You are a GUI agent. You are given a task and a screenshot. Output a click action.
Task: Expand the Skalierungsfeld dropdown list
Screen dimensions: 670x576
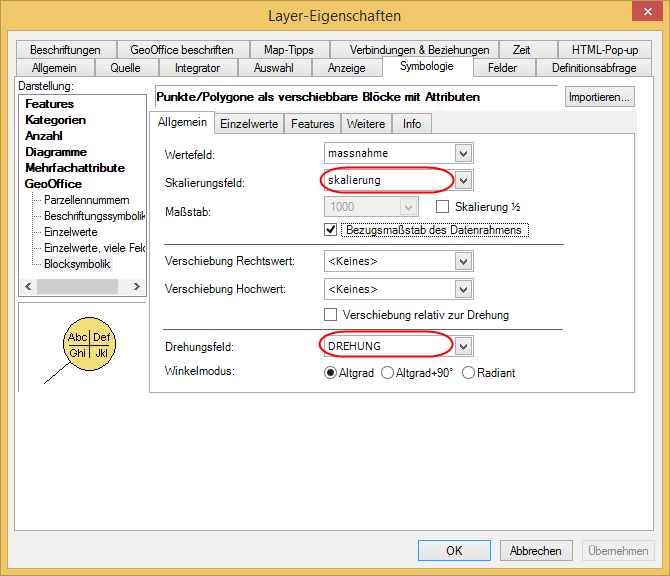pos(462,180)
